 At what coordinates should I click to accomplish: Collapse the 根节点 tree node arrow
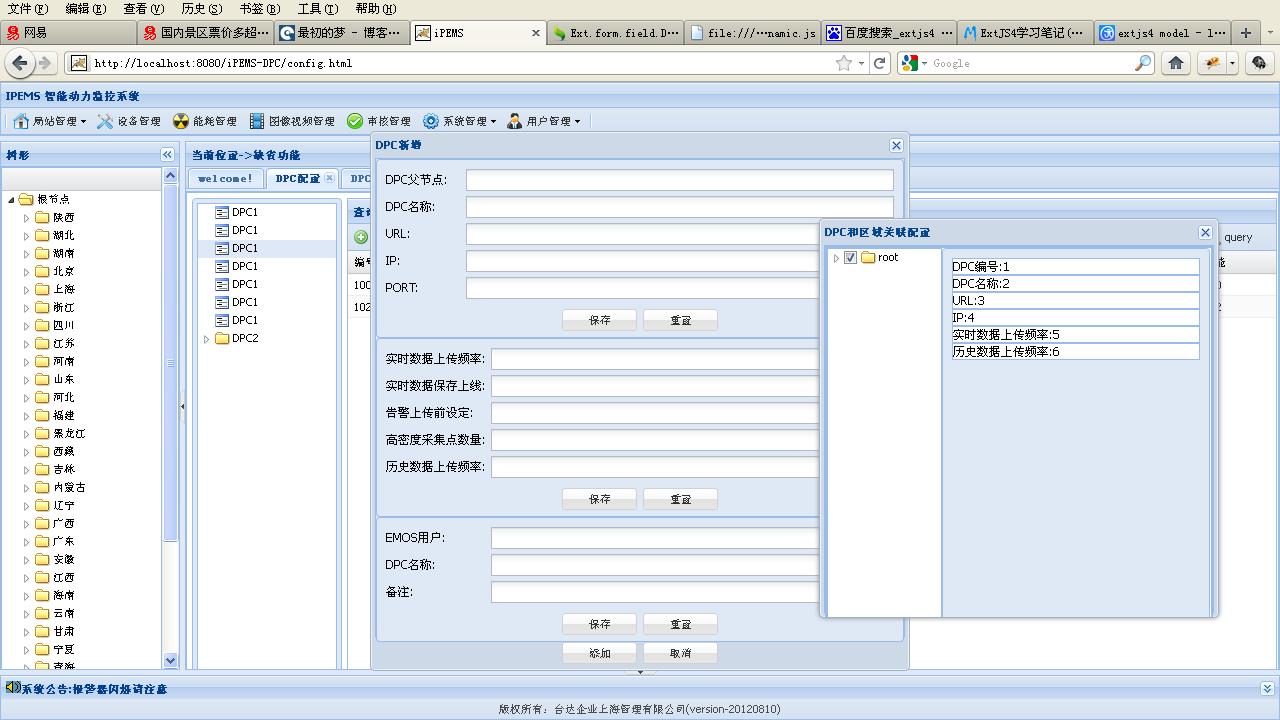click(x=11, y=199)
